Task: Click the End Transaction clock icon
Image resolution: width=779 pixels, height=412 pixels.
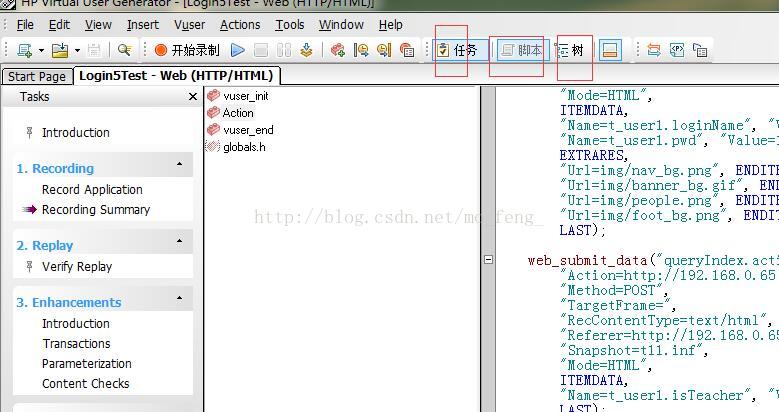Action: [384, 50]
